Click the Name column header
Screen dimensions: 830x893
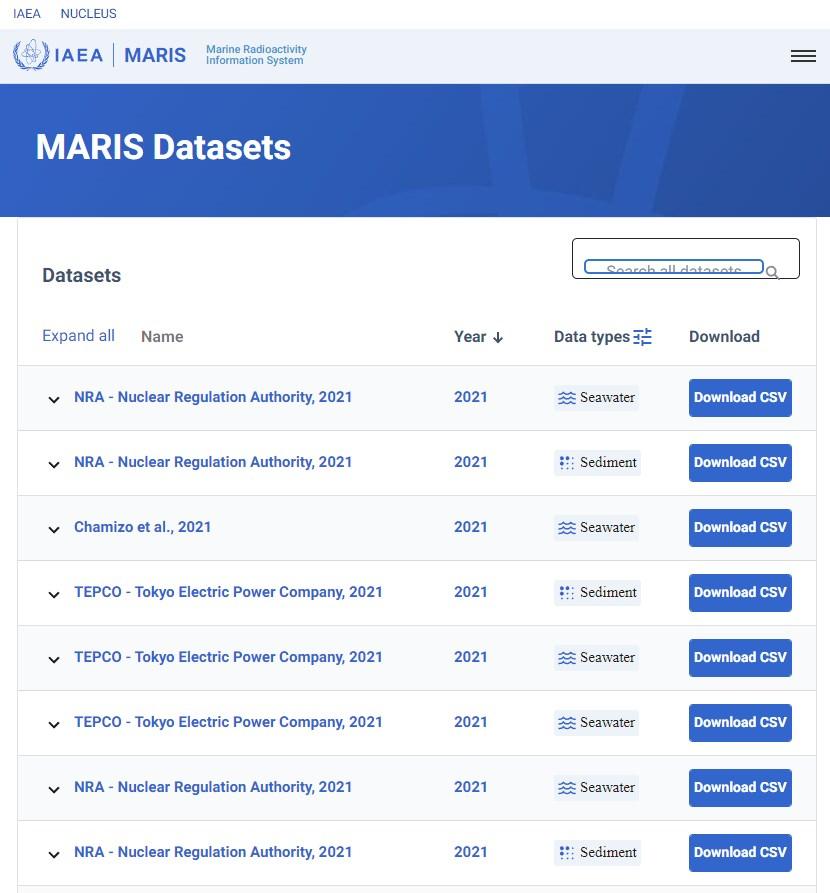click(x=162, y=337)
